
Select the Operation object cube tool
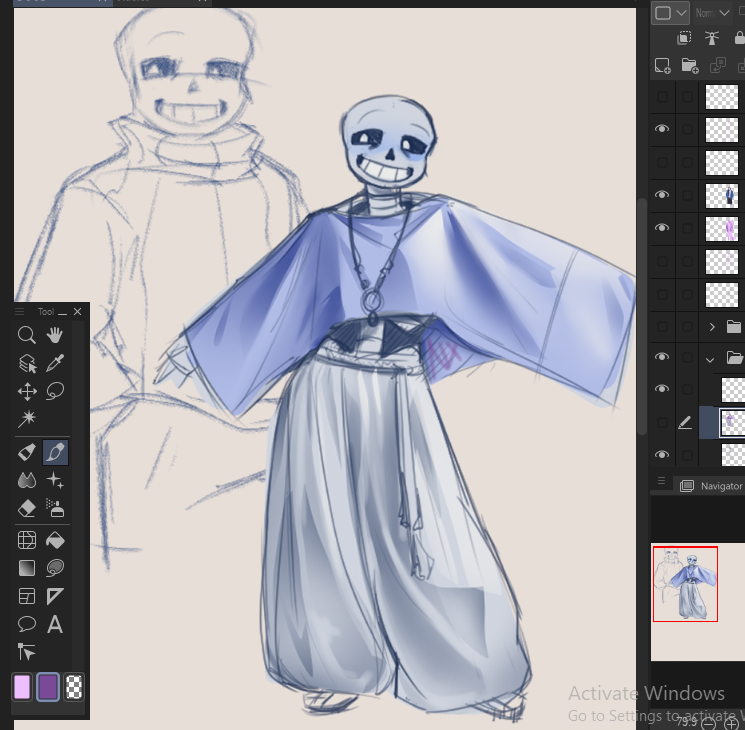(x=27, y=364)
